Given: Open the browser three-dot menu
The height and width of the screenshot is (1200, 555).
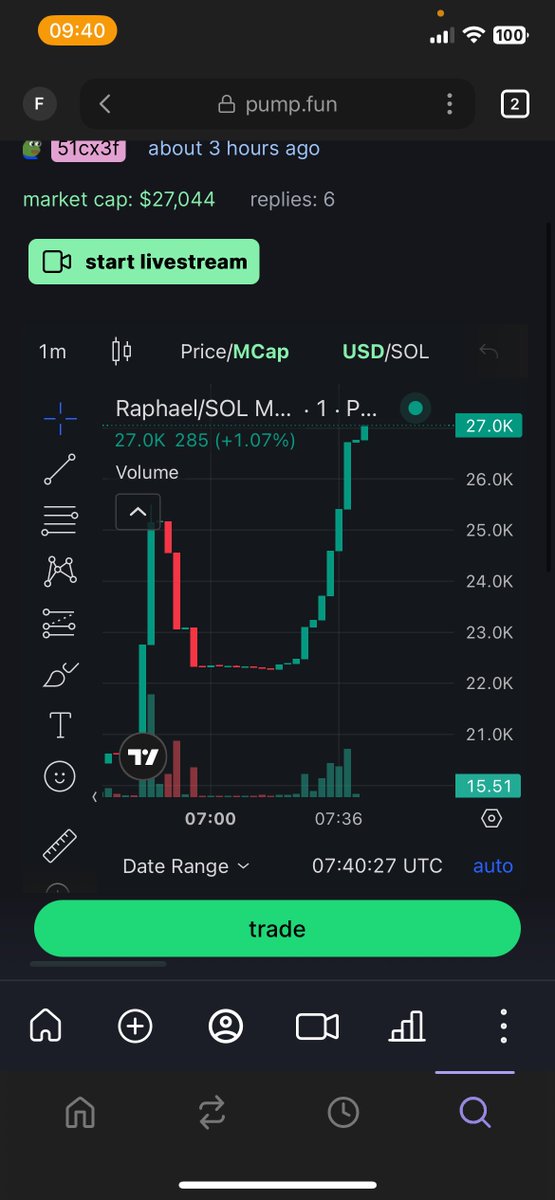Looking at the screenshot, I should tap(450, 104).
